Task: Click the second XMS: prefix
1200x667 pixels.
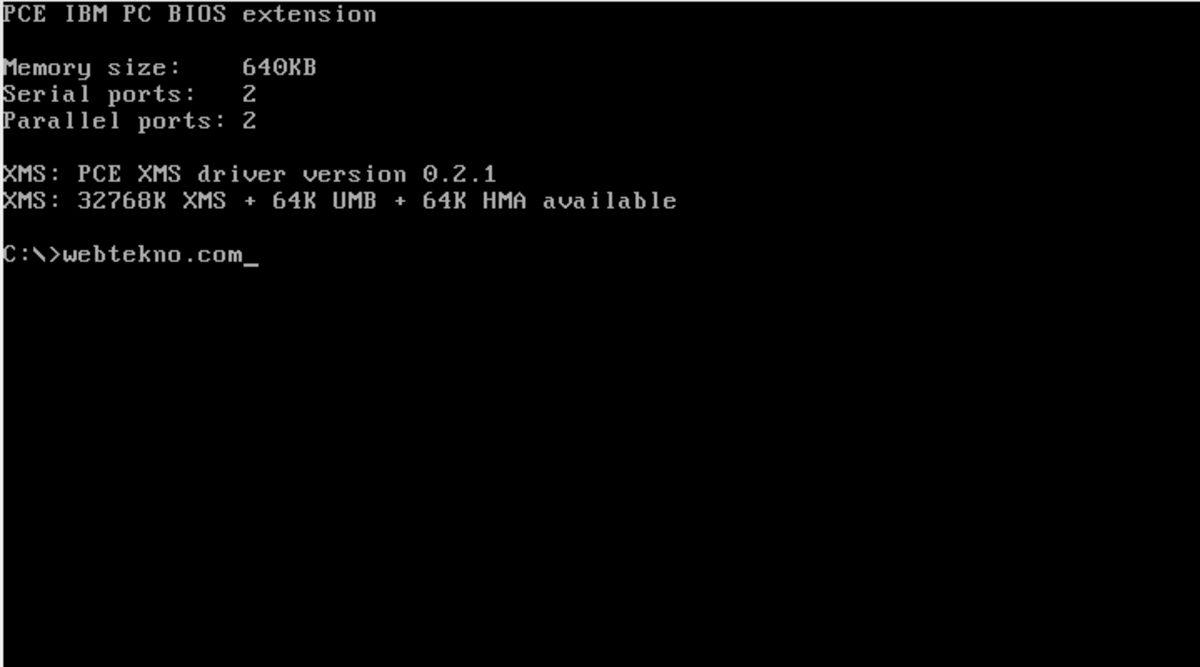Action: tap(32, 202)
